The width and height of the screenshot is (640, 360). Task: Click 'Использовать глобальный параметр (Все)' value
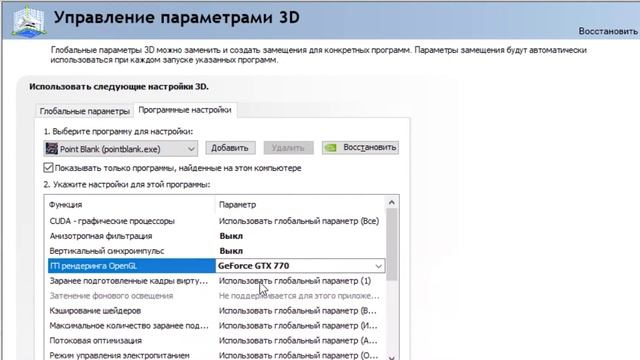click(299, 221)
